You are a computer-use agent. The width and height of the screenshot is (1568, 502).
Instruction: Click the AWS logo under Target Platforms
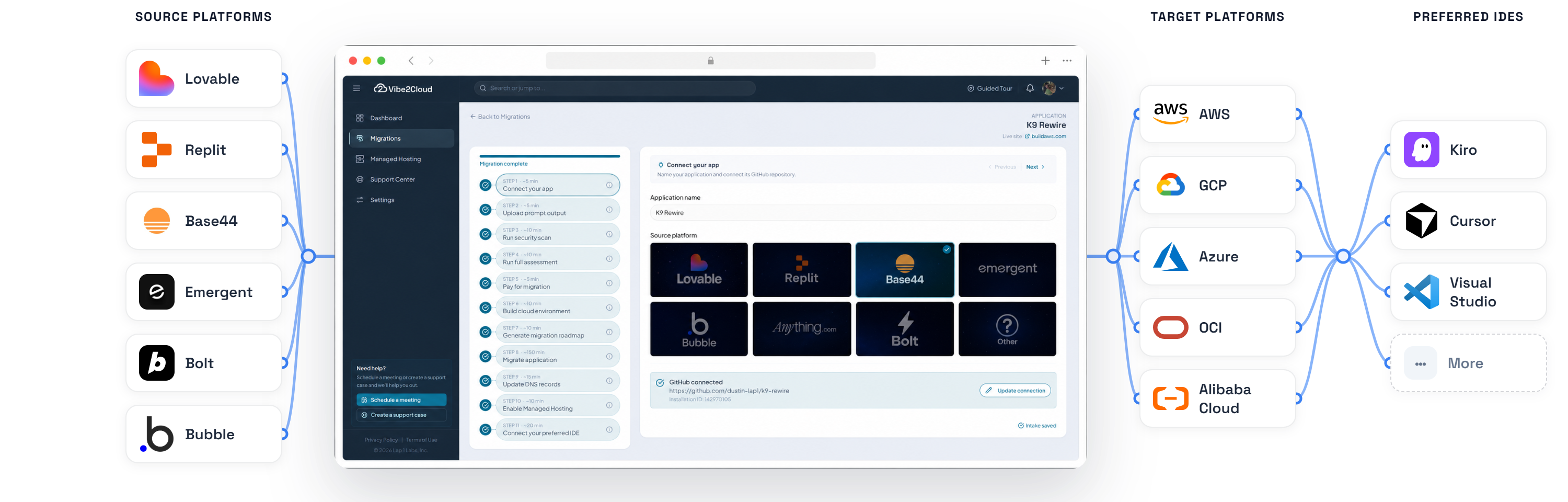pos(1171,113)
